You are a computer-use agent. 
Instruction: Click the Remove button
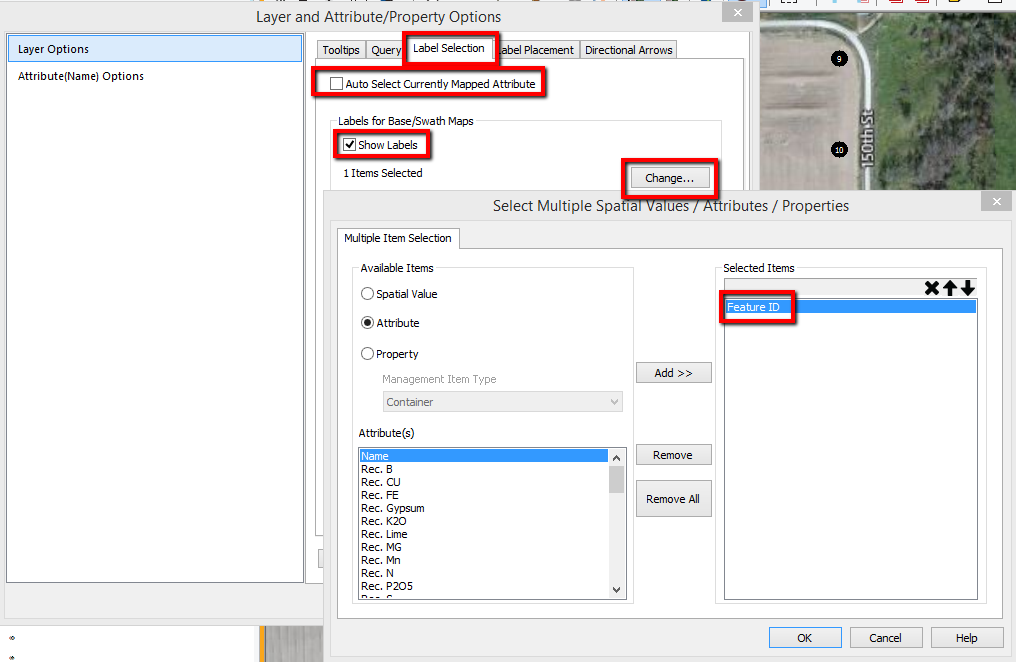(x=673, y=455)
